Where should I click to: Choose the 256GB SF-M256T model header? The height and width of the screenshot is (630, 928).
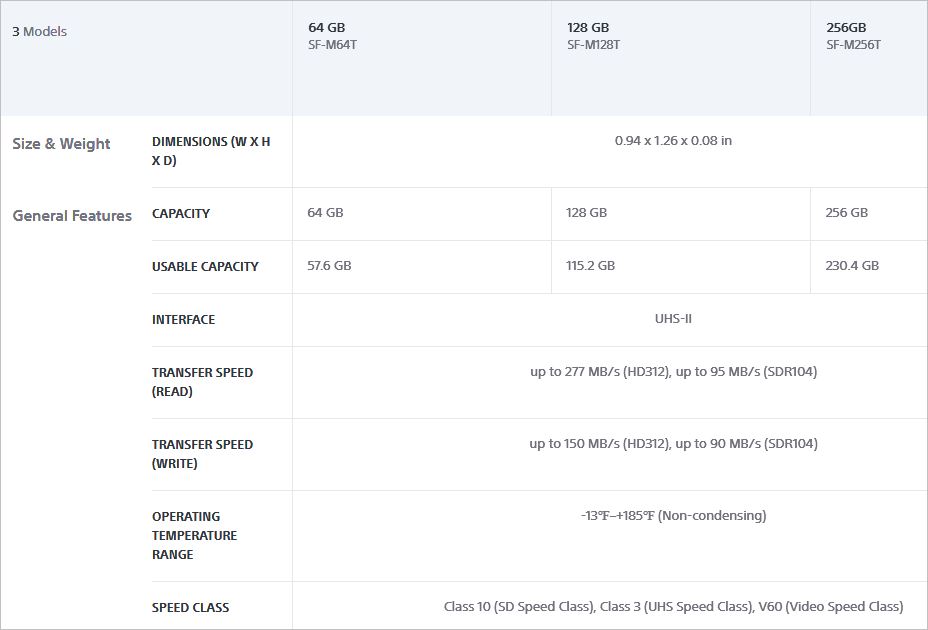853,36
